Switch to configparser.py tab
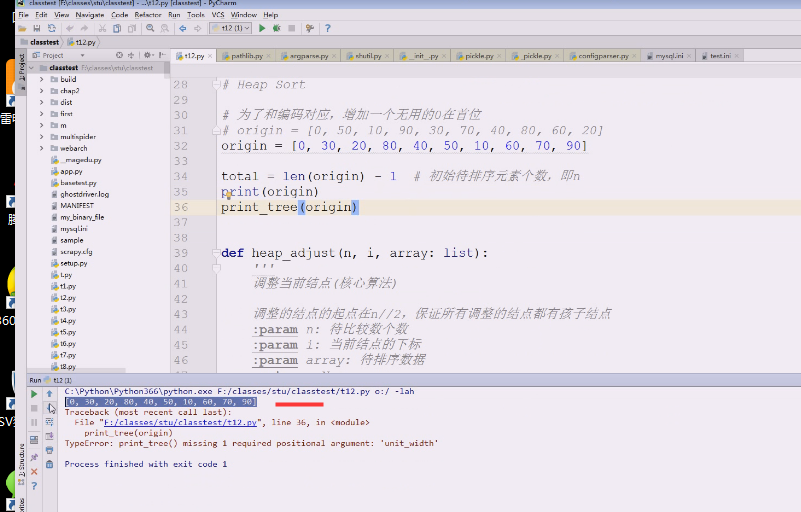Viewport: 801px width, 512px height. pyautogui.click(x=603, y=56)
